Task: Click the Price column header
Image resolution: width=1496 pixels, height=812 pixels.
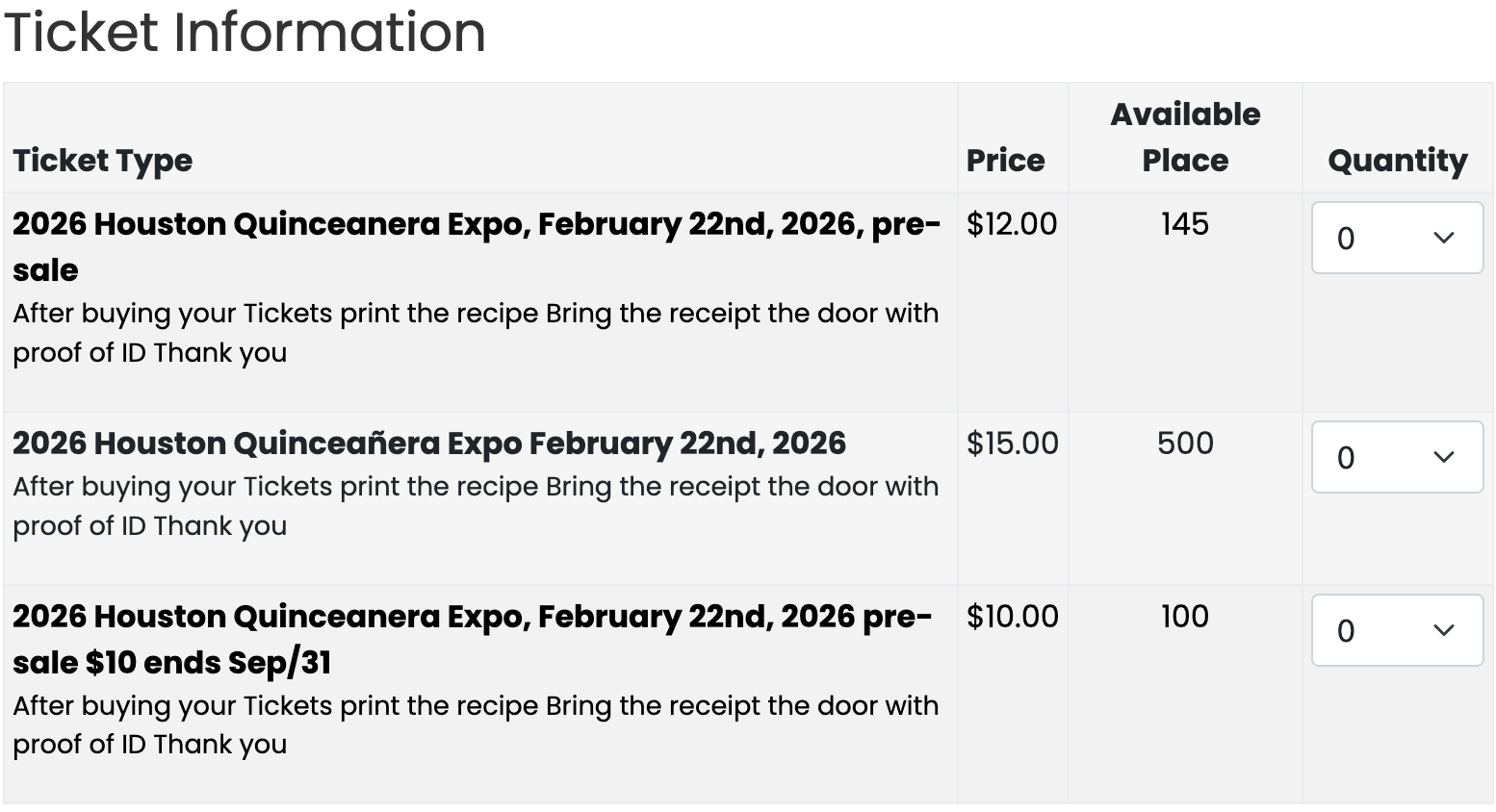Action: tap(1005, 160)
